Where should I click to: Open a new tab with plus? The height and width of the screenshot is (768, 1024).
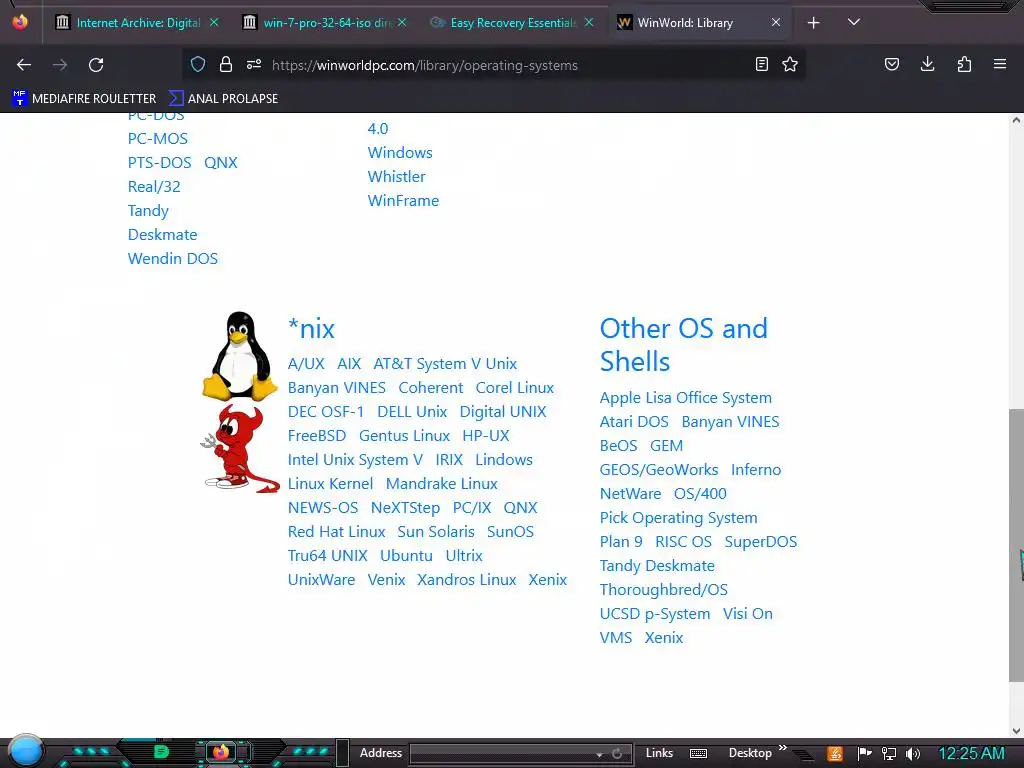(x=814, y=23)
